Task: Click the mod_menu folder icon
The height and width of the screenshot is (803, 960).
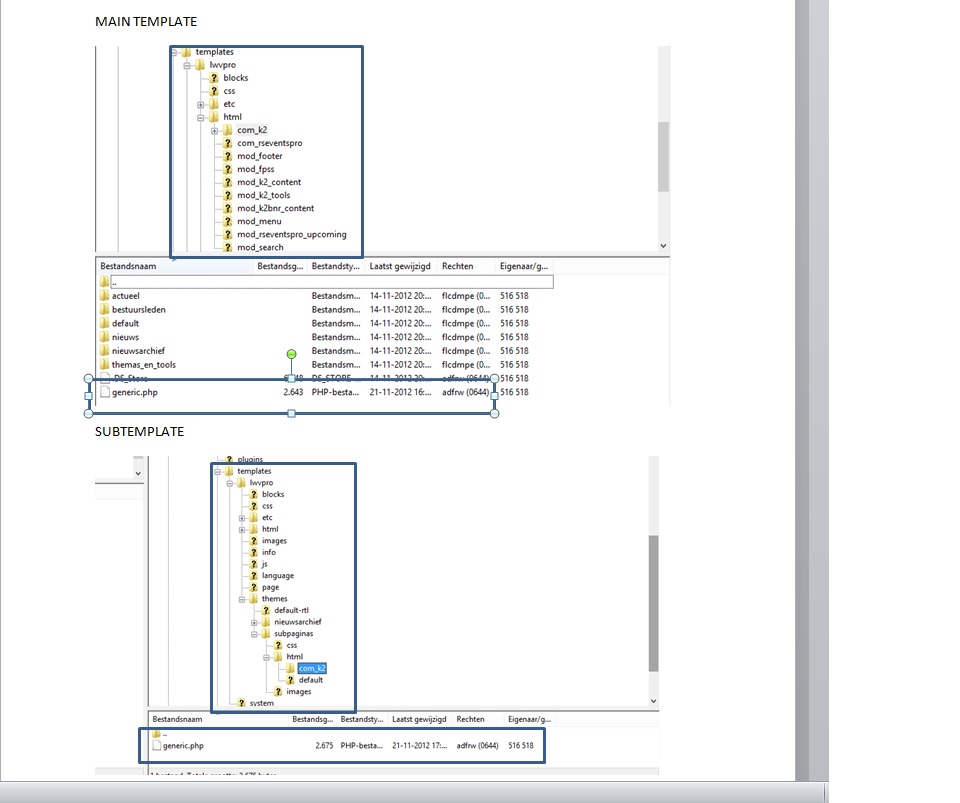Action: [x=229, y=221]
